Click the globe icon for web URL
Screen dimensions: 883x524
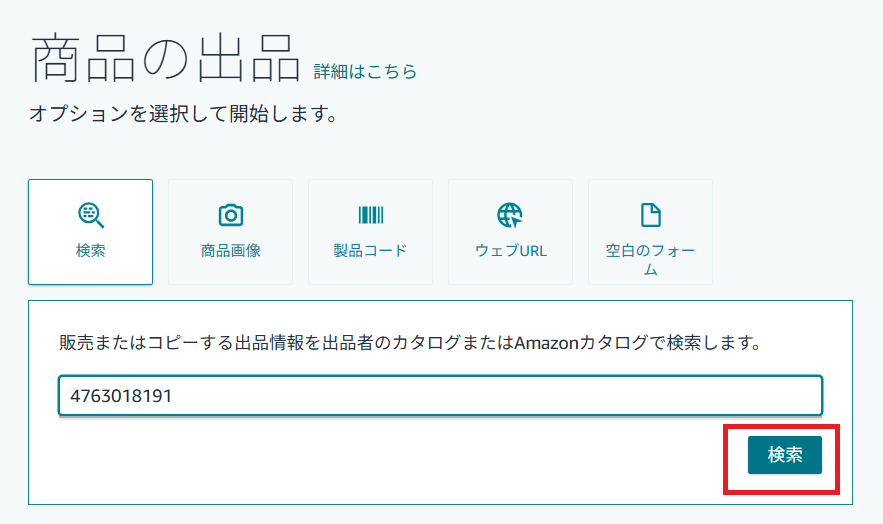tap(510, 214)
